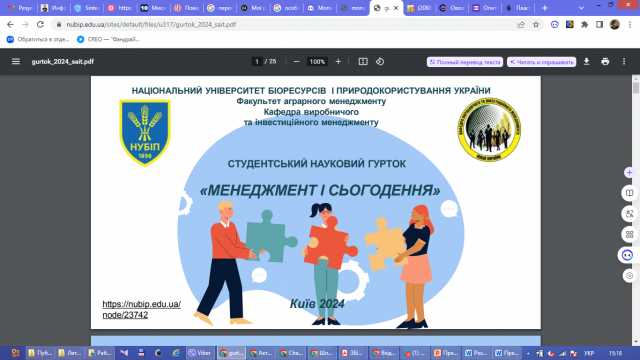
Task: Click the page number input field
Action: 257,62
